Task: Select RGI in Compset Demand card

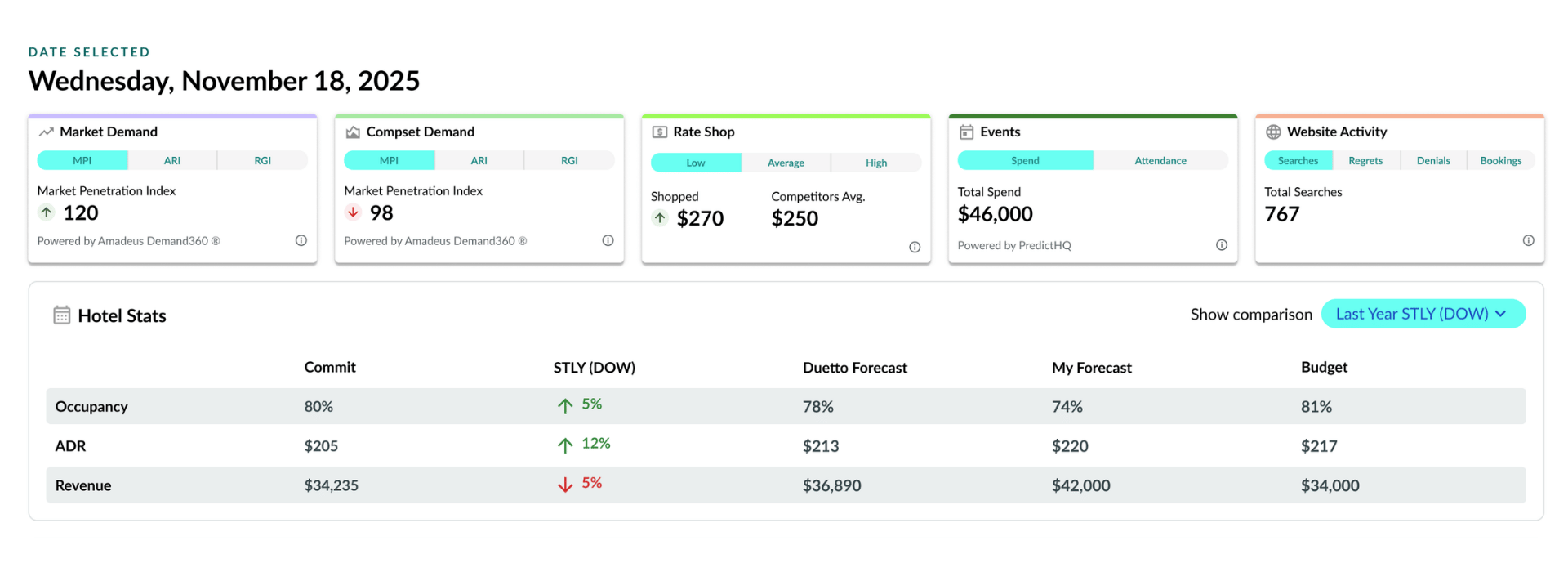Action: (x=569, y=160)
